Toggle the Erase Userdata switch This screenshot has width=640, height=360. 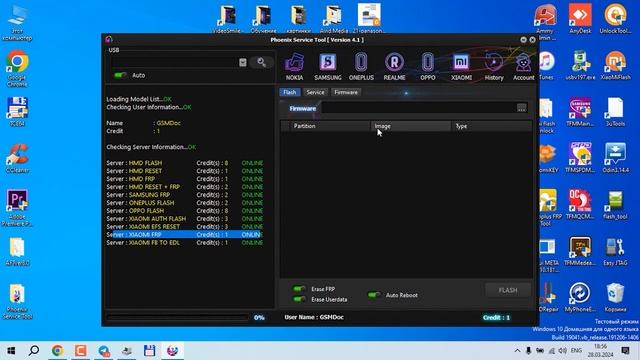click(x=299, y=299)
